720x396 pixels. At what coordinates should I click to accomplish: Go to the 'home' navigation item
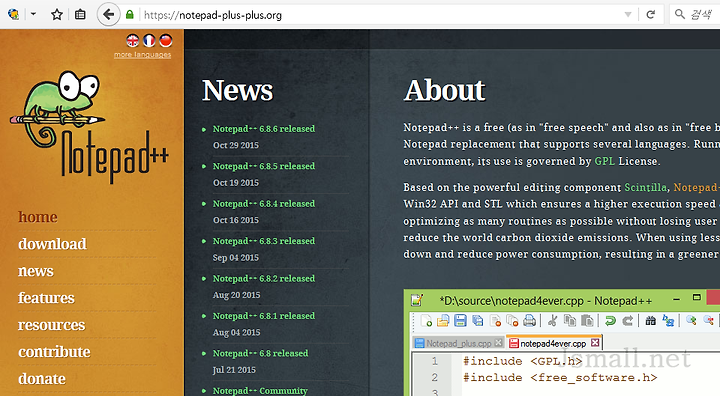[x=38, y=217]
